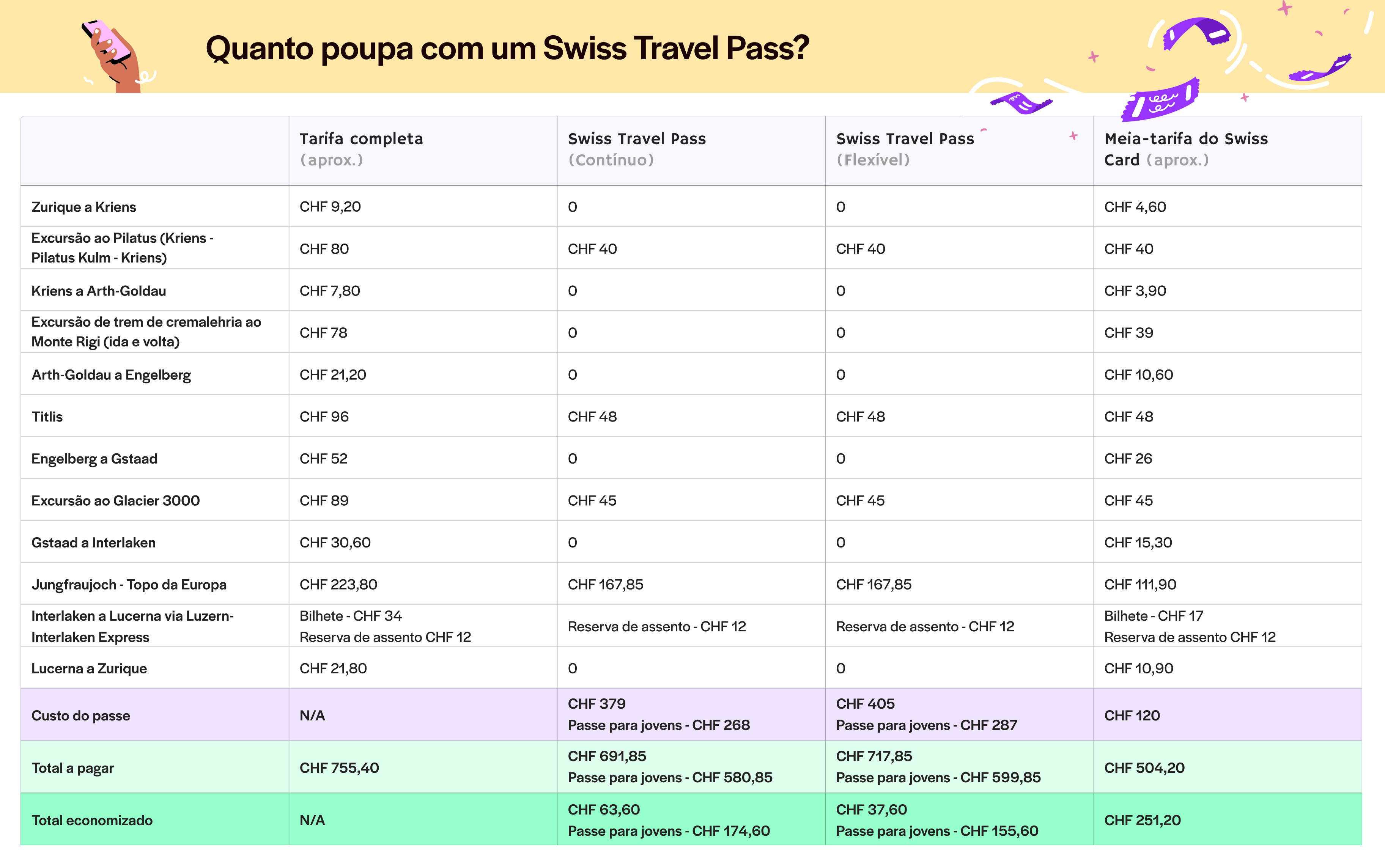Click the Total a pagar row label
The height and width of the screenshot is (868, 1385).
tap(72, 768)
